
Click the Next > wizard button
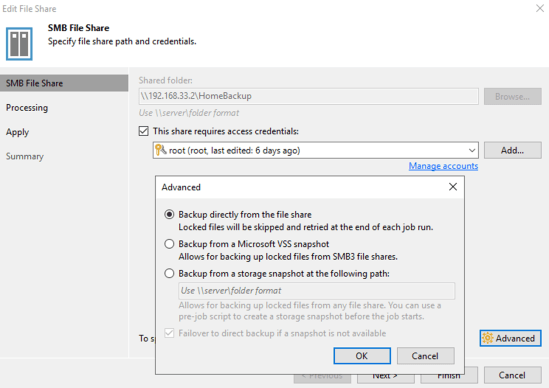tap(385, 379)
